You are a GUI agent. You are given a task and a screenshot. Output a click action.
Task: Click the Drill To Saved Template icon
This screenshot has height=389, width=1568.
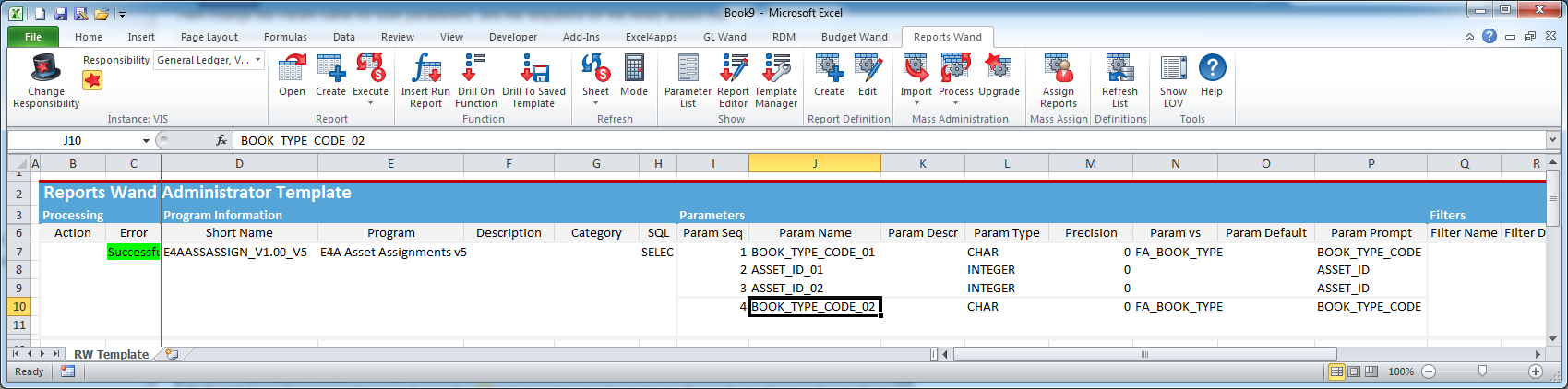click(533, 68)
